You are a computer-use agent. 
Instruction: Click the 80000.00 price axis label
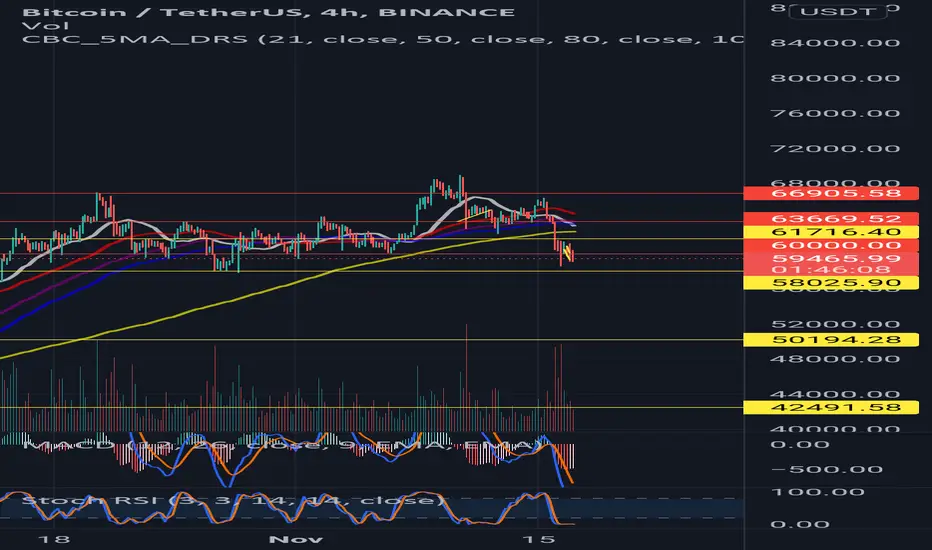click(835, 78)
